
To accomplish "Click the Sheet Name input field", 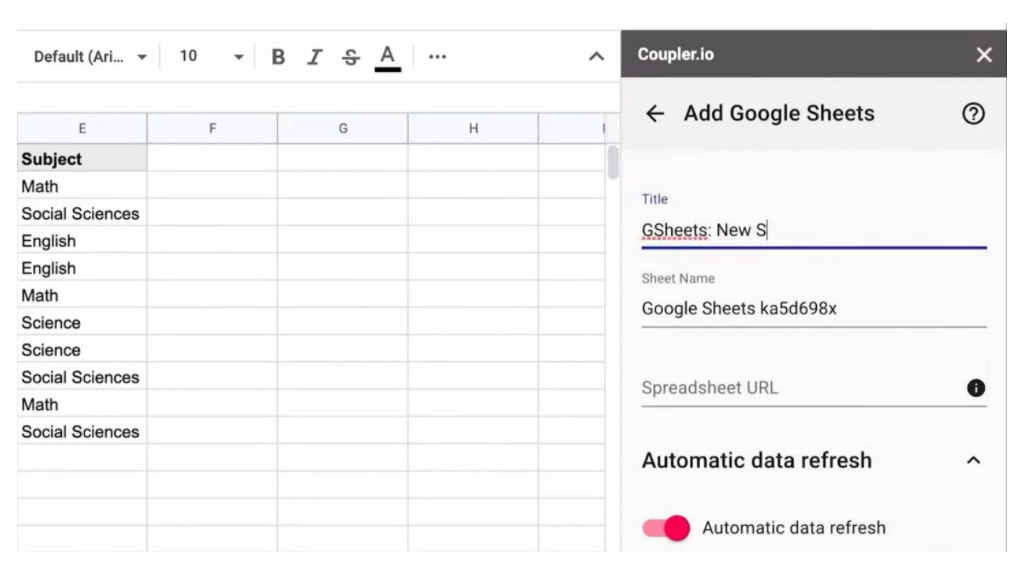I will [813, 308].
